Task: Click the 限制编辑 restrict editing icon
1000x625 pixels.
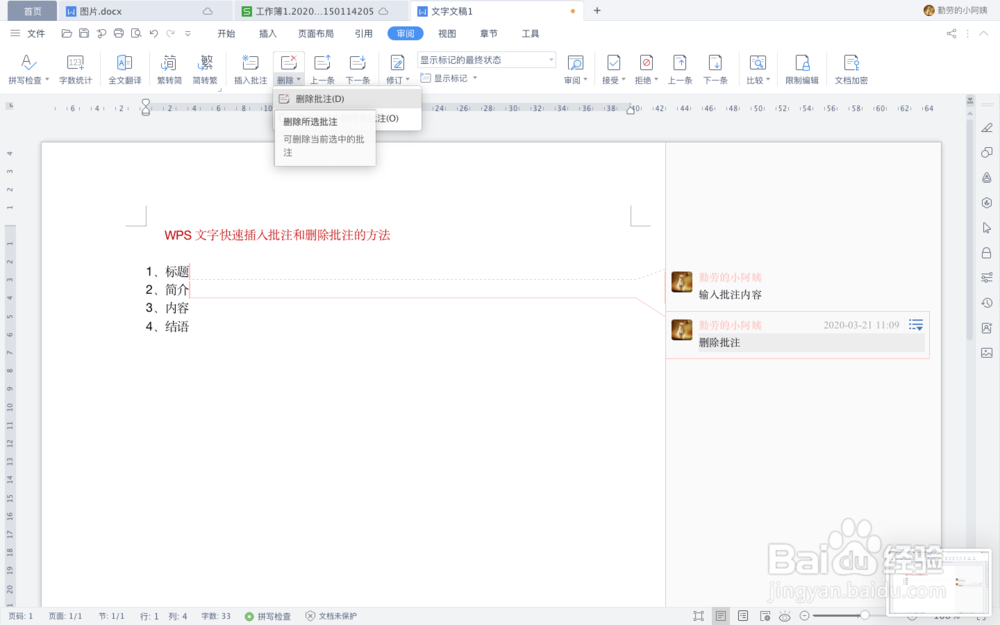Action: [803, 66]
